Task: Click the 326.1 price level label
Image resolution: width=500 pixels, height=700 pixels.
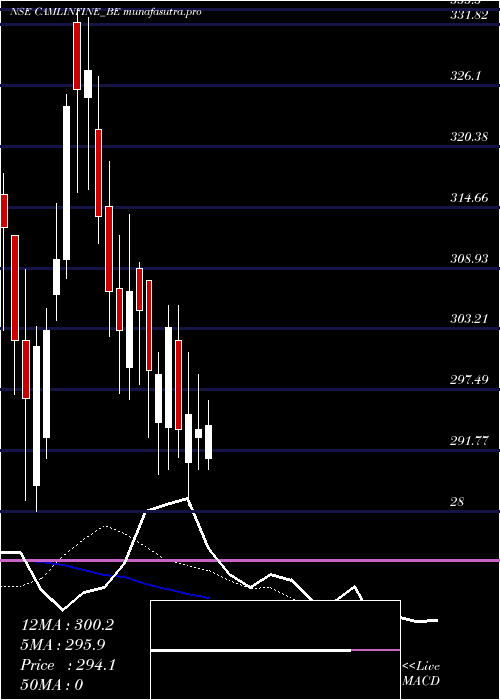Action: (x=465, y=75)
